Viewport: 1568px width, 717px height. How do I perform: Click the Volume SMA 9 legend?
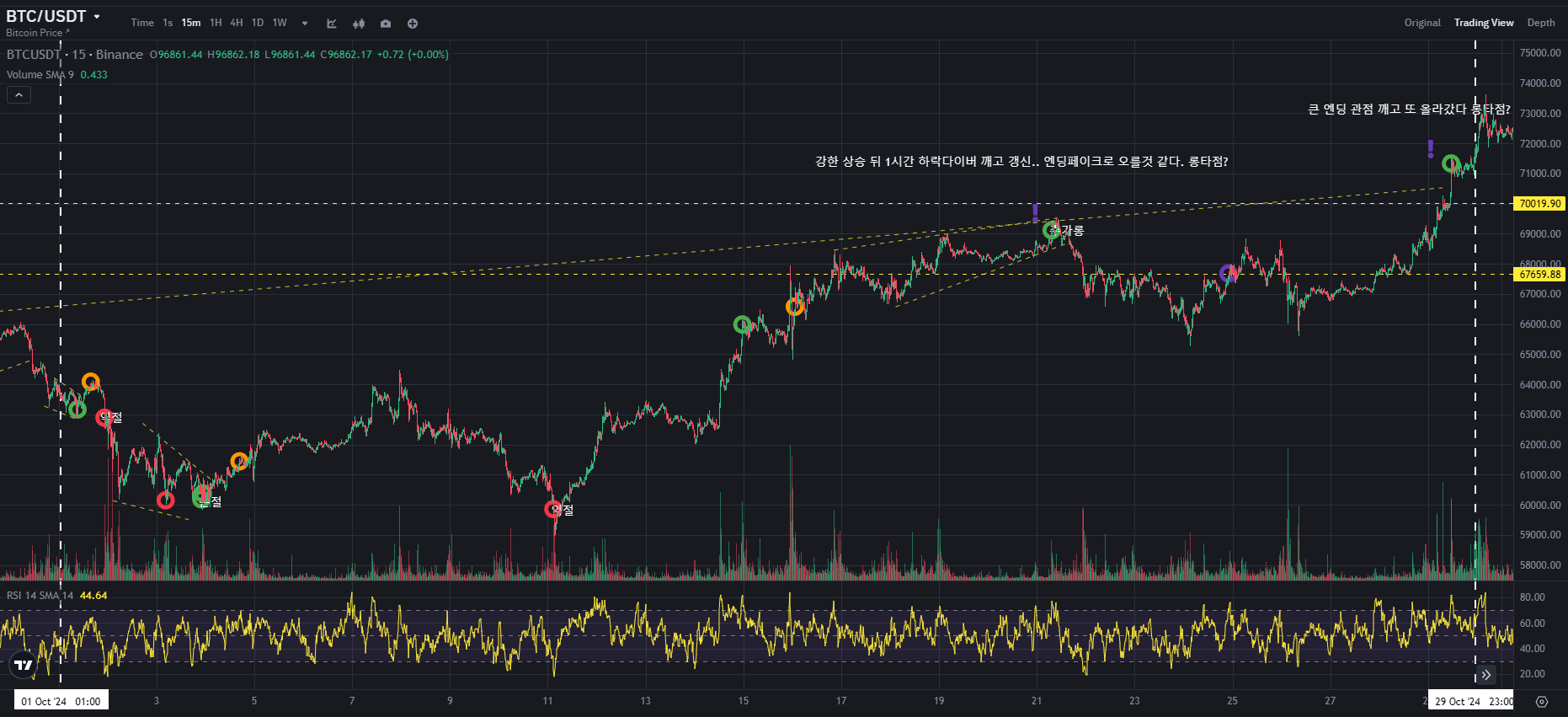[x=40, y=75]
